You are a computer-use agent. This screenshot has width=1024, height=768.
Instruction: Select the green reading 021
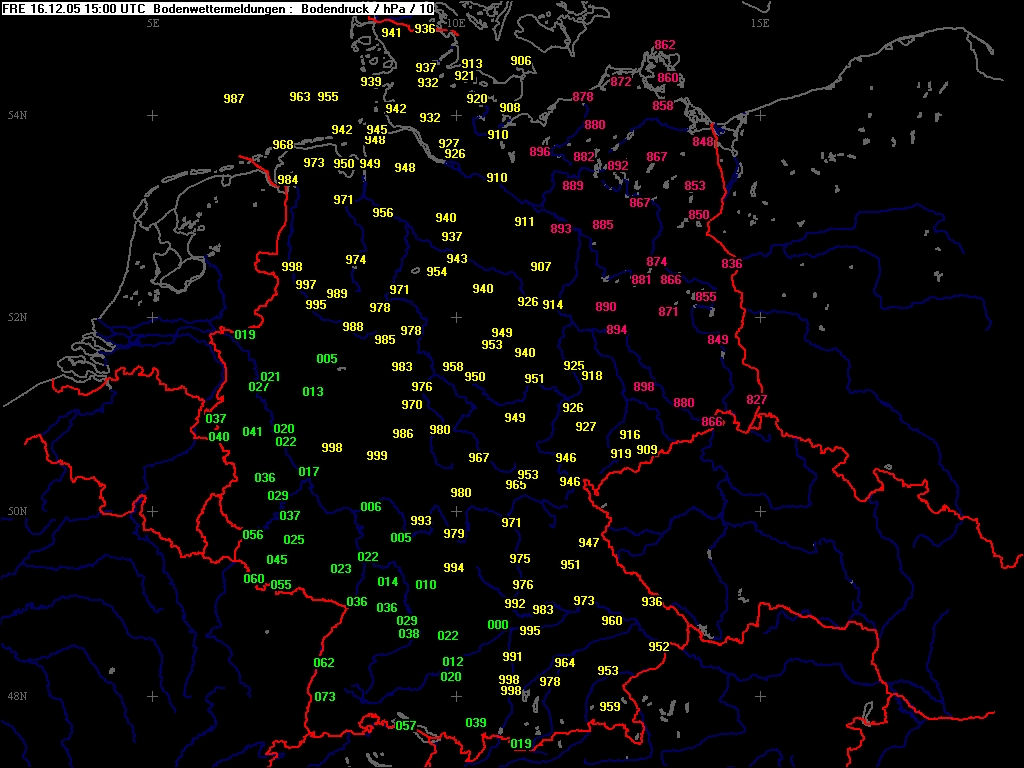pyautogui.click(x=270, y=377)
